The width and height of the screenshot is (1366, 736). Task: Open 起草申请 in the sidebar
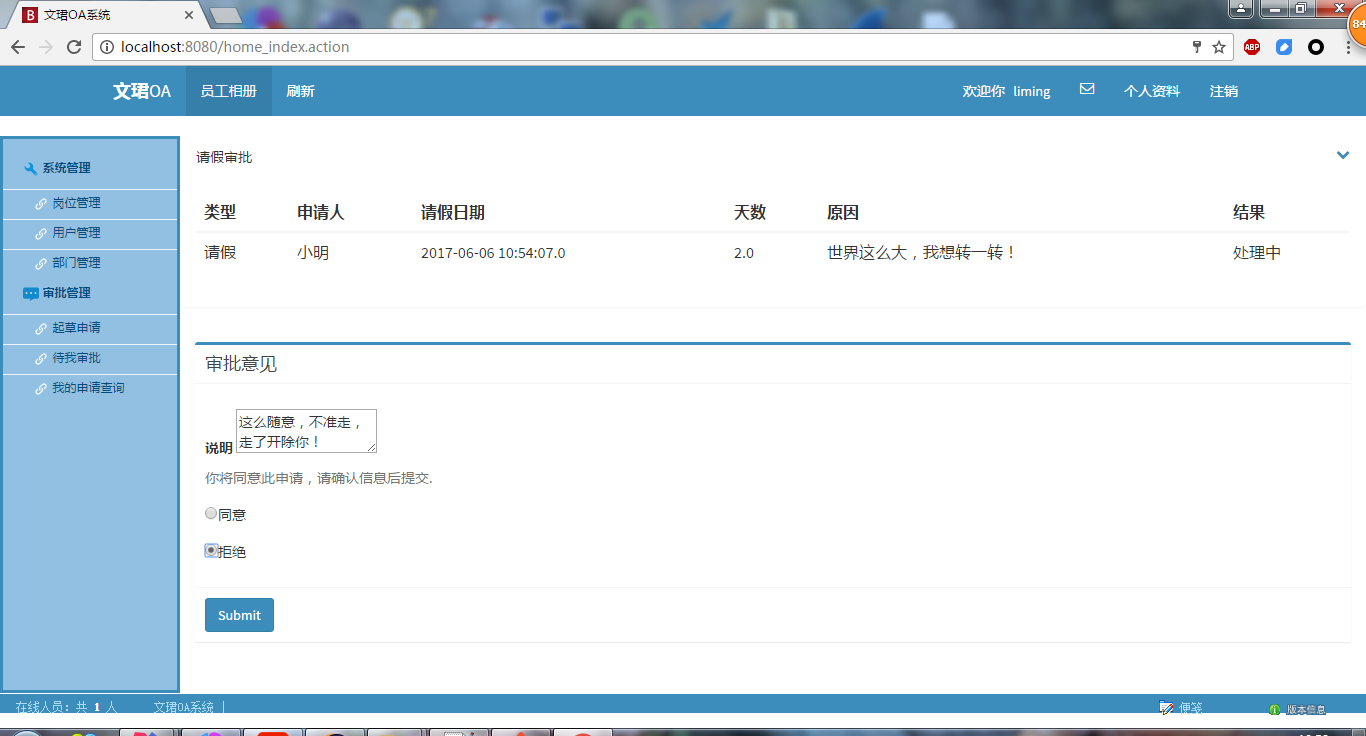pyautogui.click(x=76, y=328)
